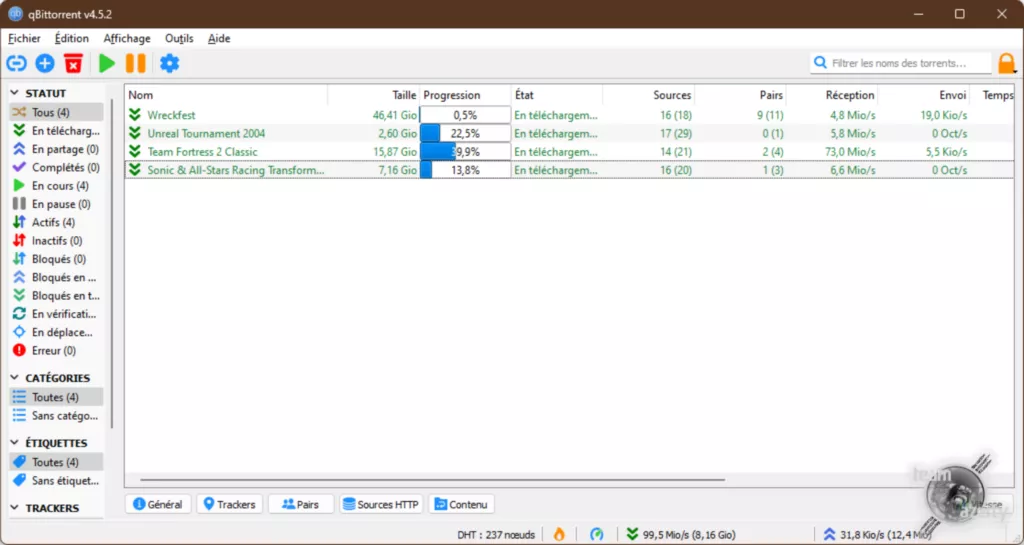
Task: Click the horizontal scrollbar of torrent list
Action: click(432, 480)
